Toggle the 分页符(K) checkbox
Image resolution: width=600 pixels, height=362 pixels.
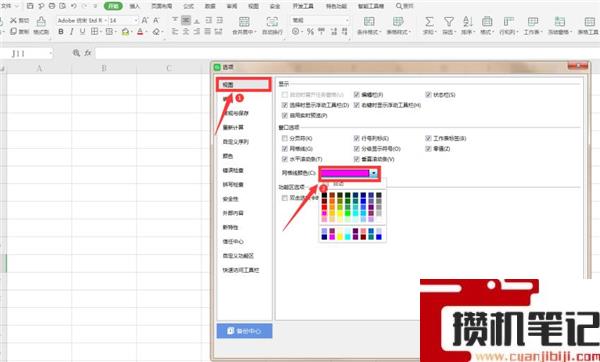(285, 138)
